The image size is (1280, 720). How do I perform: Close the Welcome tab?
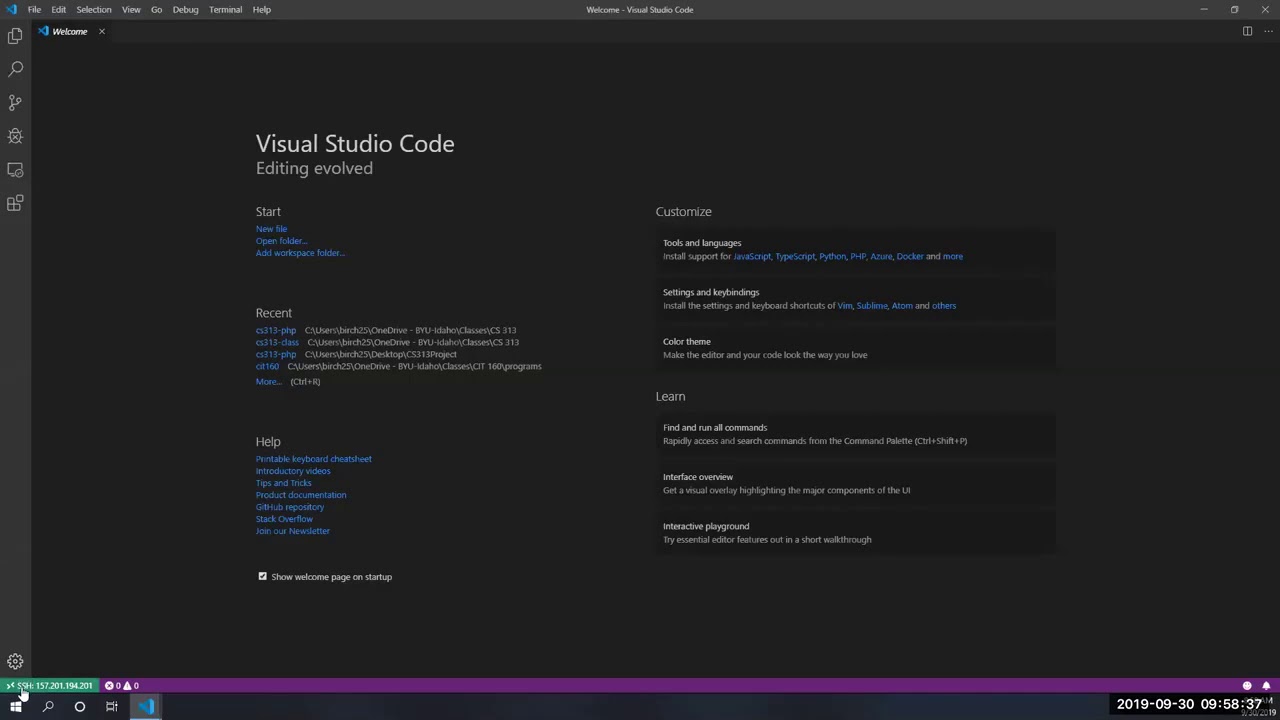[101, 31]
